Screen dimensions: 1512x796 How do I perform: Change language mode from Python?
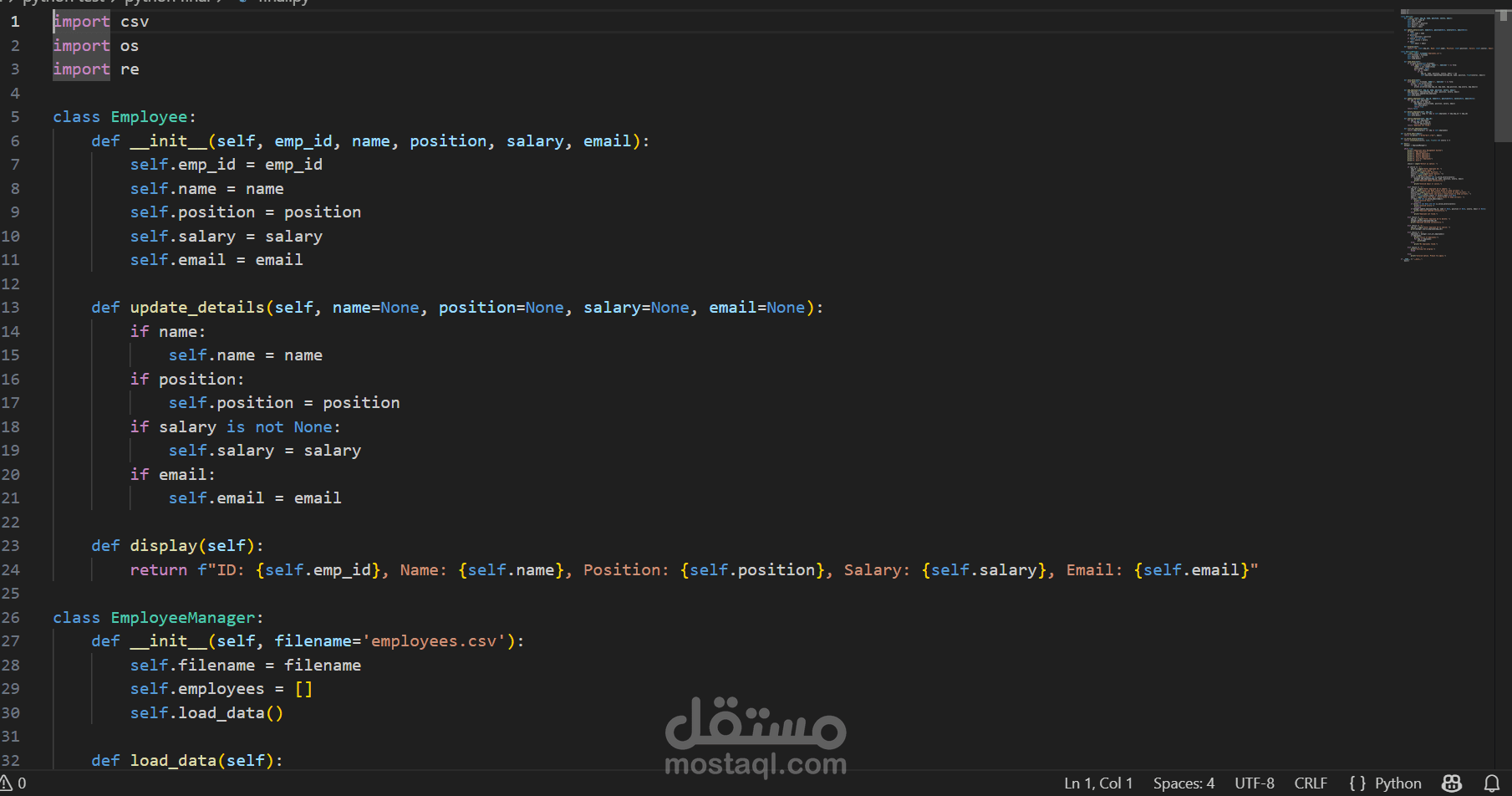click(1397, 783)
